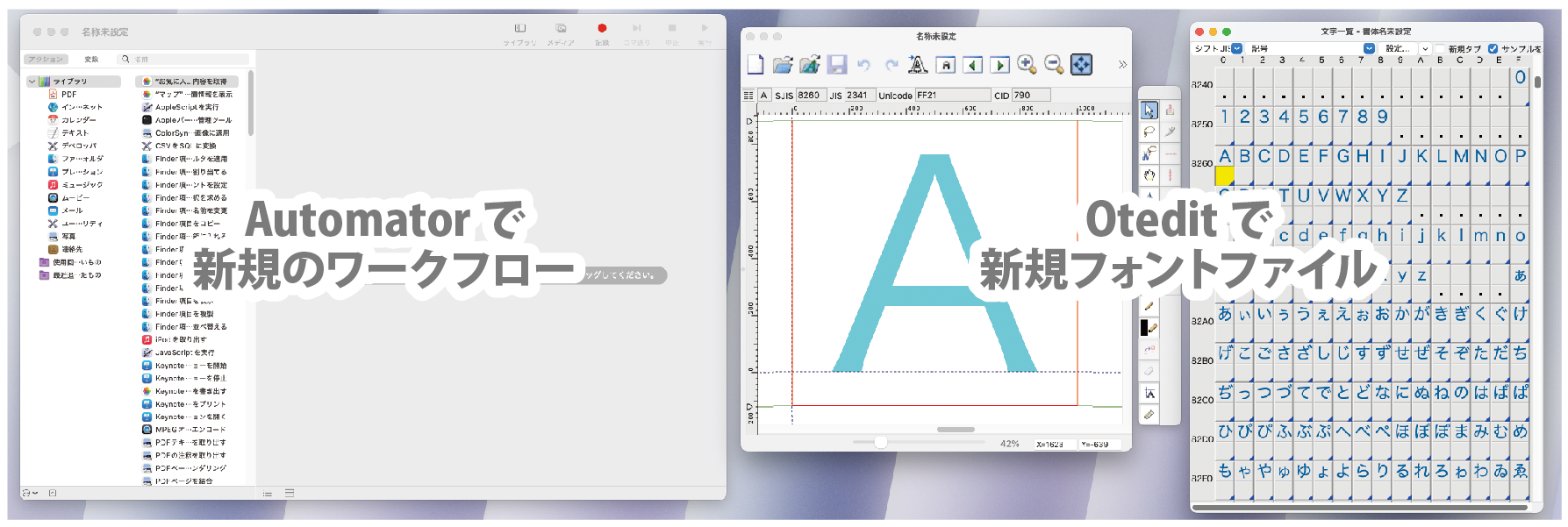The image size is (1568, 527).
Task: Select the stamp tool in tool palette
Action: pos(1170,110)
